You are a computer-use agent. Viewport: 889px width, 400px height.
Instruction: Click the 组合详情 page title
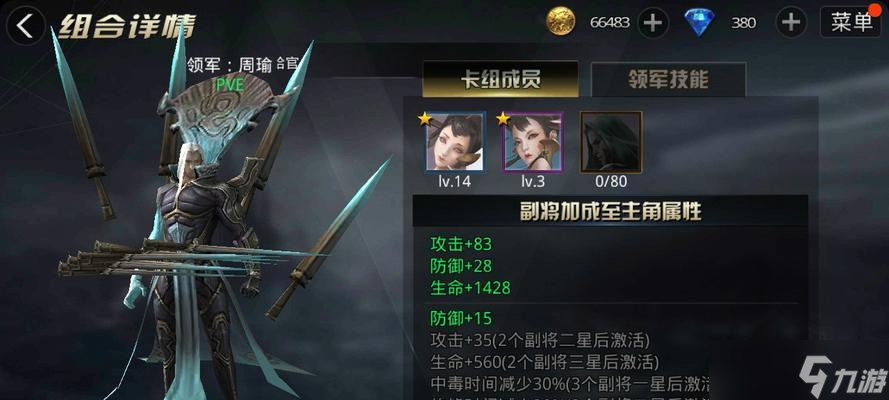(x=127, y=26)
